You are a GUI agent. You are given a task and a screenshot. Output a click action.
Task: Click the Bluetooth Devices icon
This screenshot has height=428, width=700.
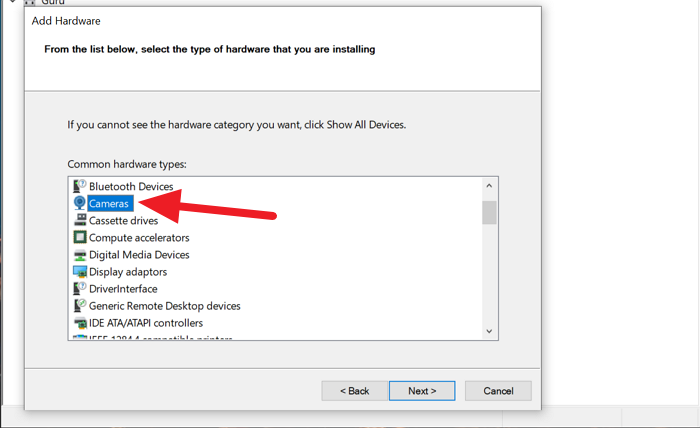pos(80,186)
